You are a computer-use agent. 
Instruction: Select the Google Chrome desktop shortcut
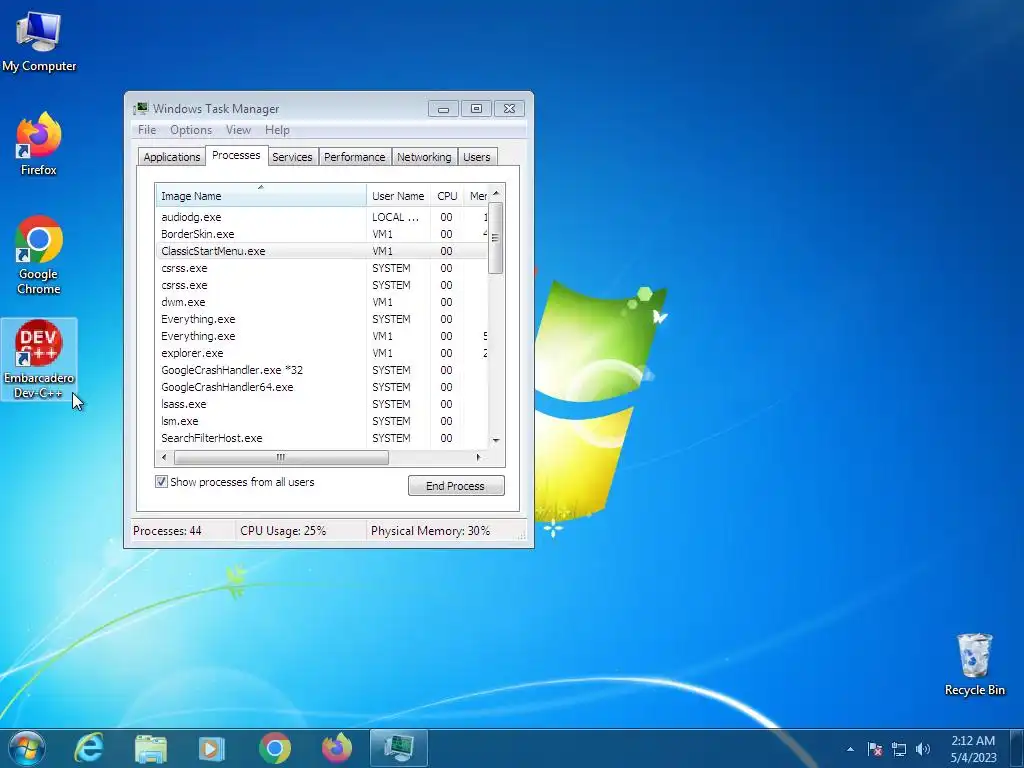(x=39, y=255)
